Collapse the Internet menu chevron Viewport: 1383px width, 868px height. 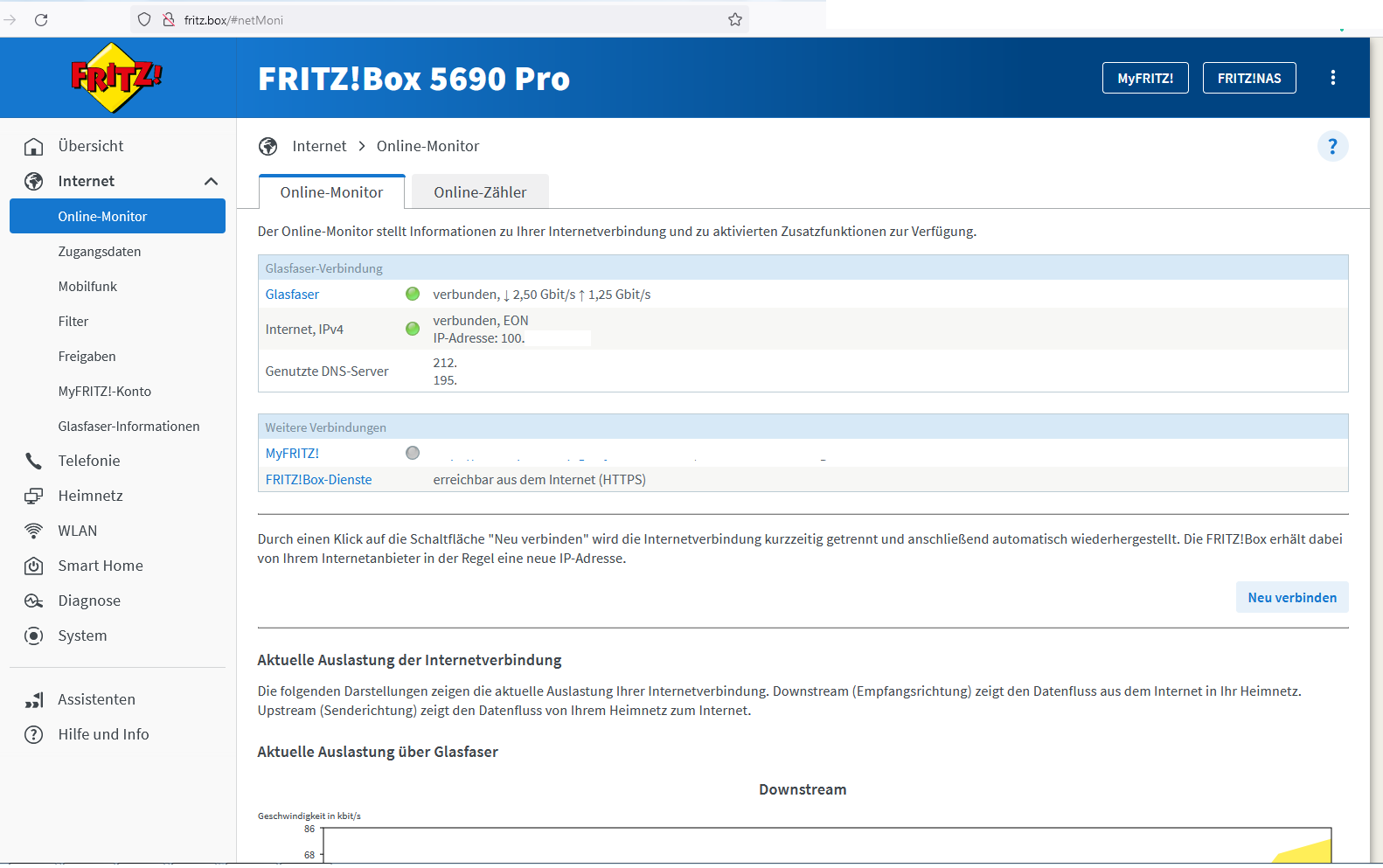[x=211, y=181]
